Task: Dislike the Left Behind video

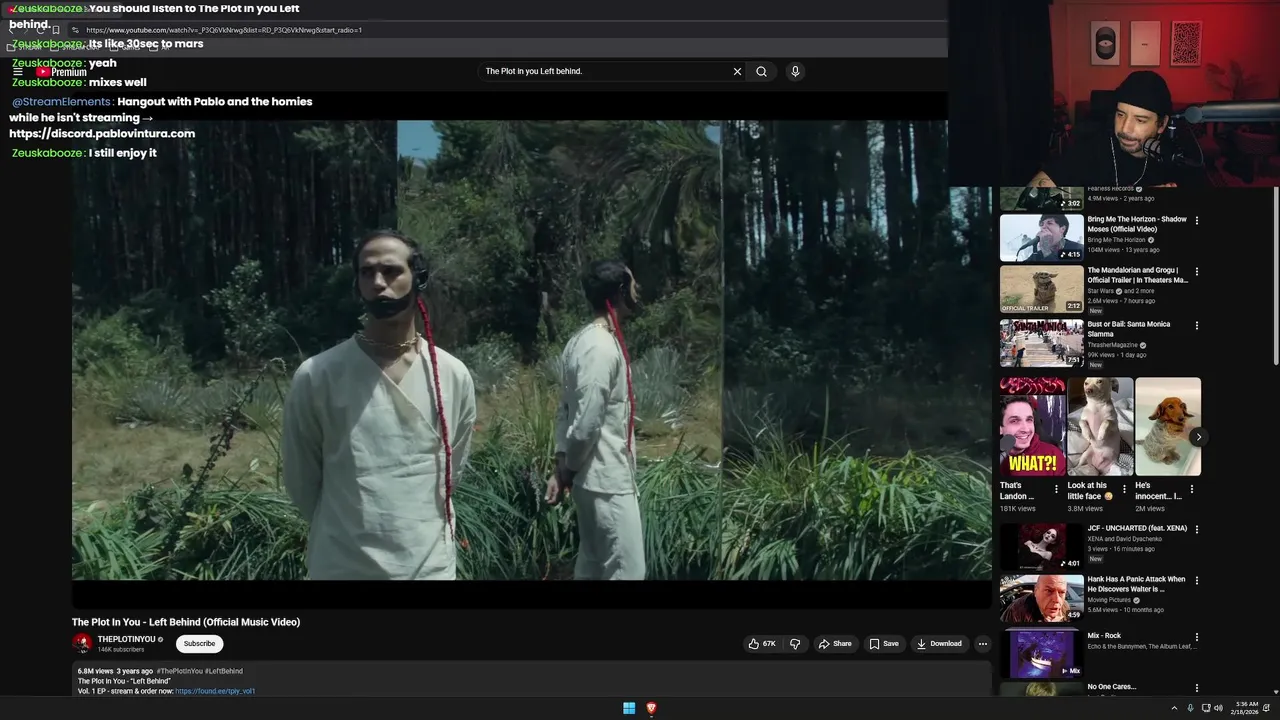Action: pyautogui.click(x=795, y=644)
